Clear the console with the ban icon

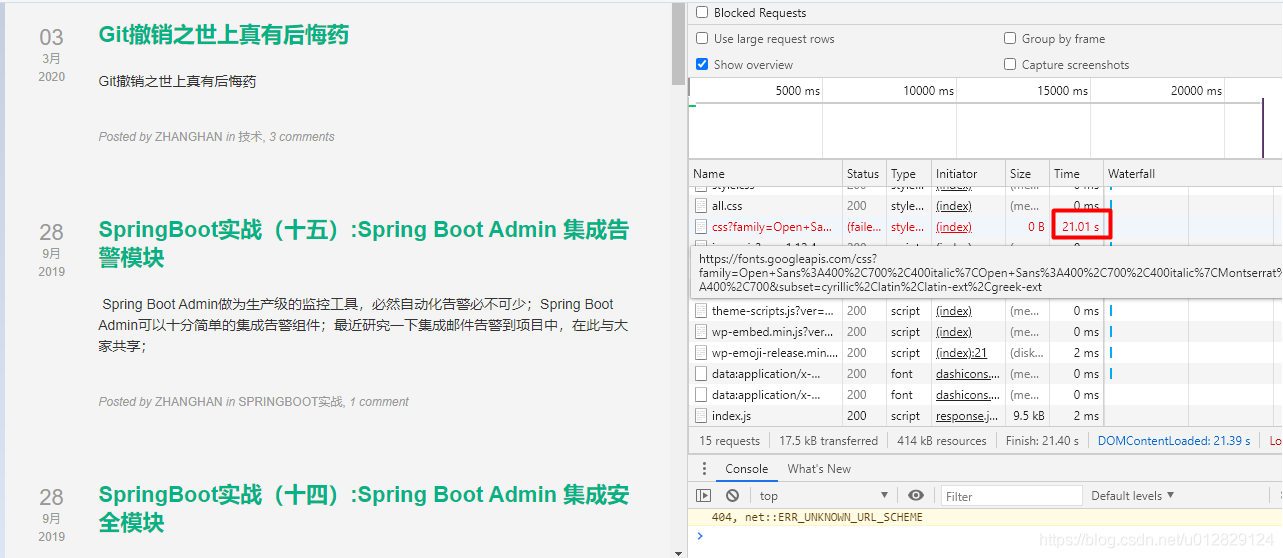732,496
